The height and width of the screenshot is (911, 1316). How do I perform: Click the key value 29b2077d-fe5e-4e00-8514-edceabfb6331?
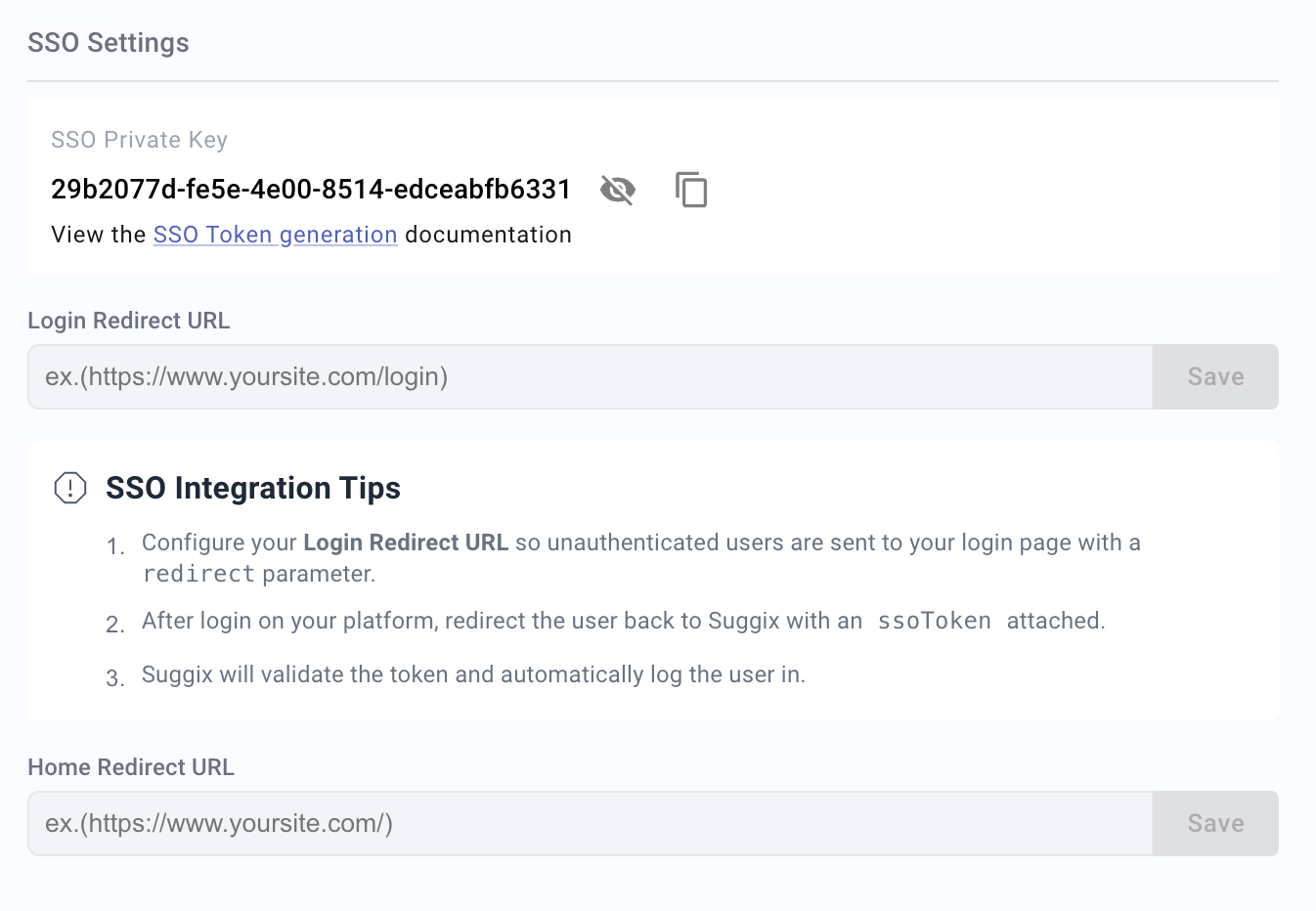click(310, 190)
